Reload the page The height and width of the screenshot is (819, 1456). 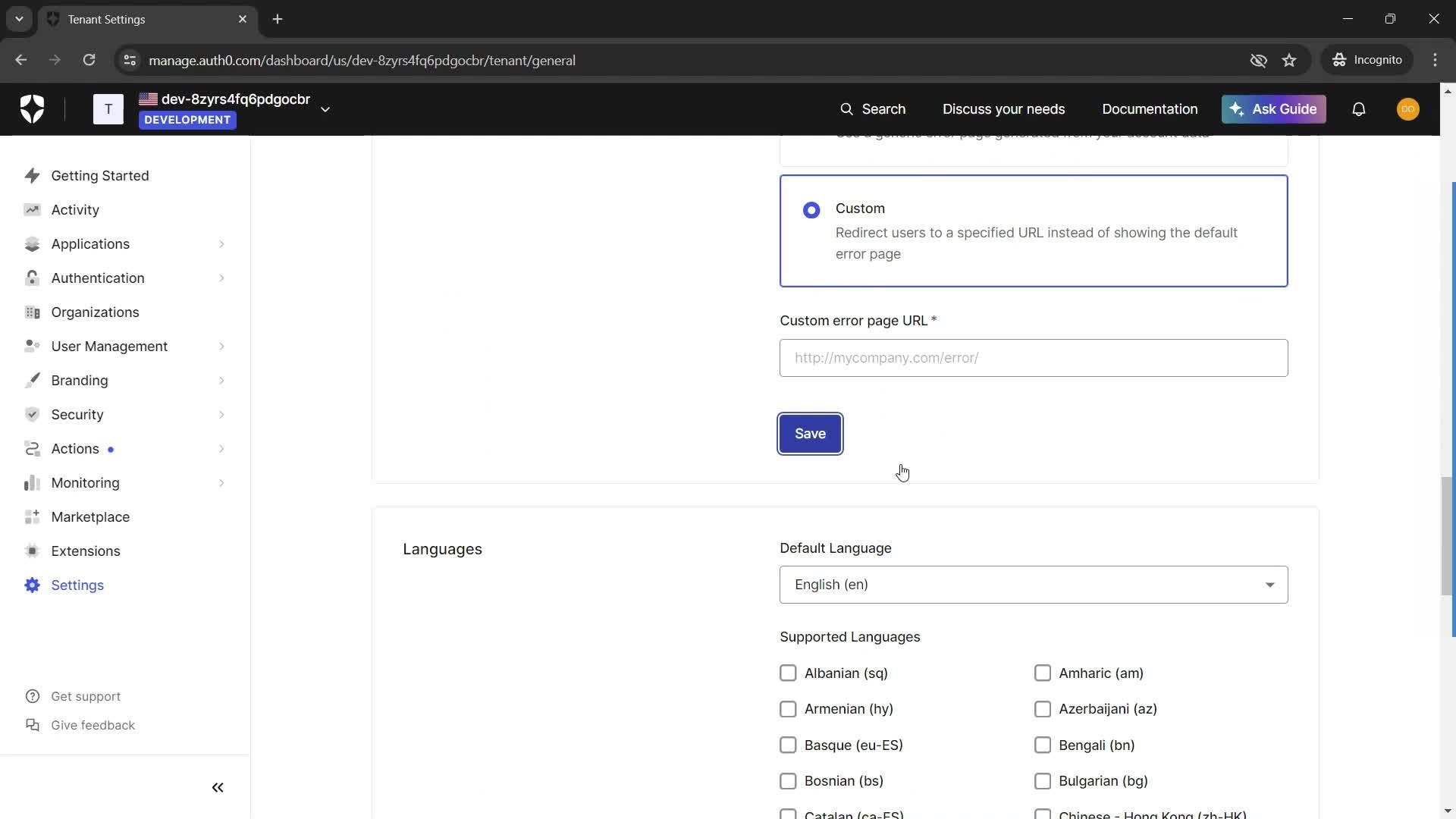click(89, 61)
